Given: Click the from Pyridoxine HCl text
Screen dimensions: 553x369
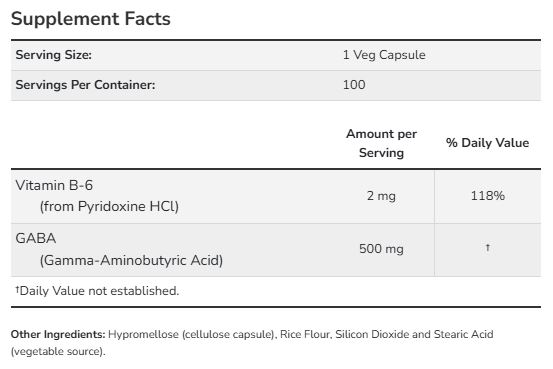Looking at the screenshot, I should 109,206.
